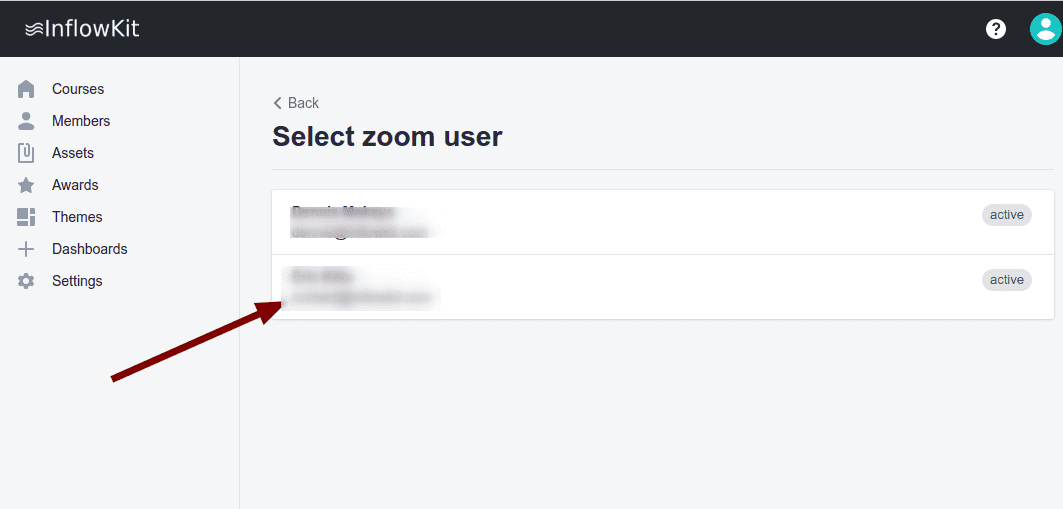Image resolution: width=1063 pixels, height=509 pixels.
Task: Open the Members menu item
Action: point(81,121)
